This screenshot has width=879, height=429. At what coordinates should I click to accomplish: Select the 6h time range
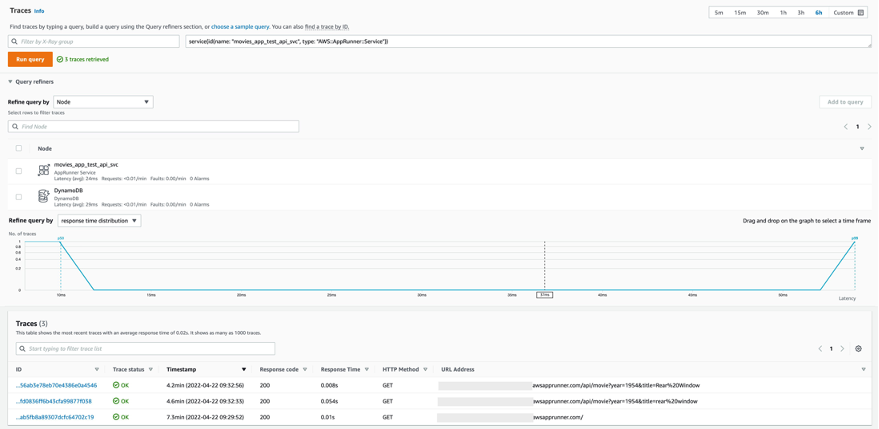(818, 12)
